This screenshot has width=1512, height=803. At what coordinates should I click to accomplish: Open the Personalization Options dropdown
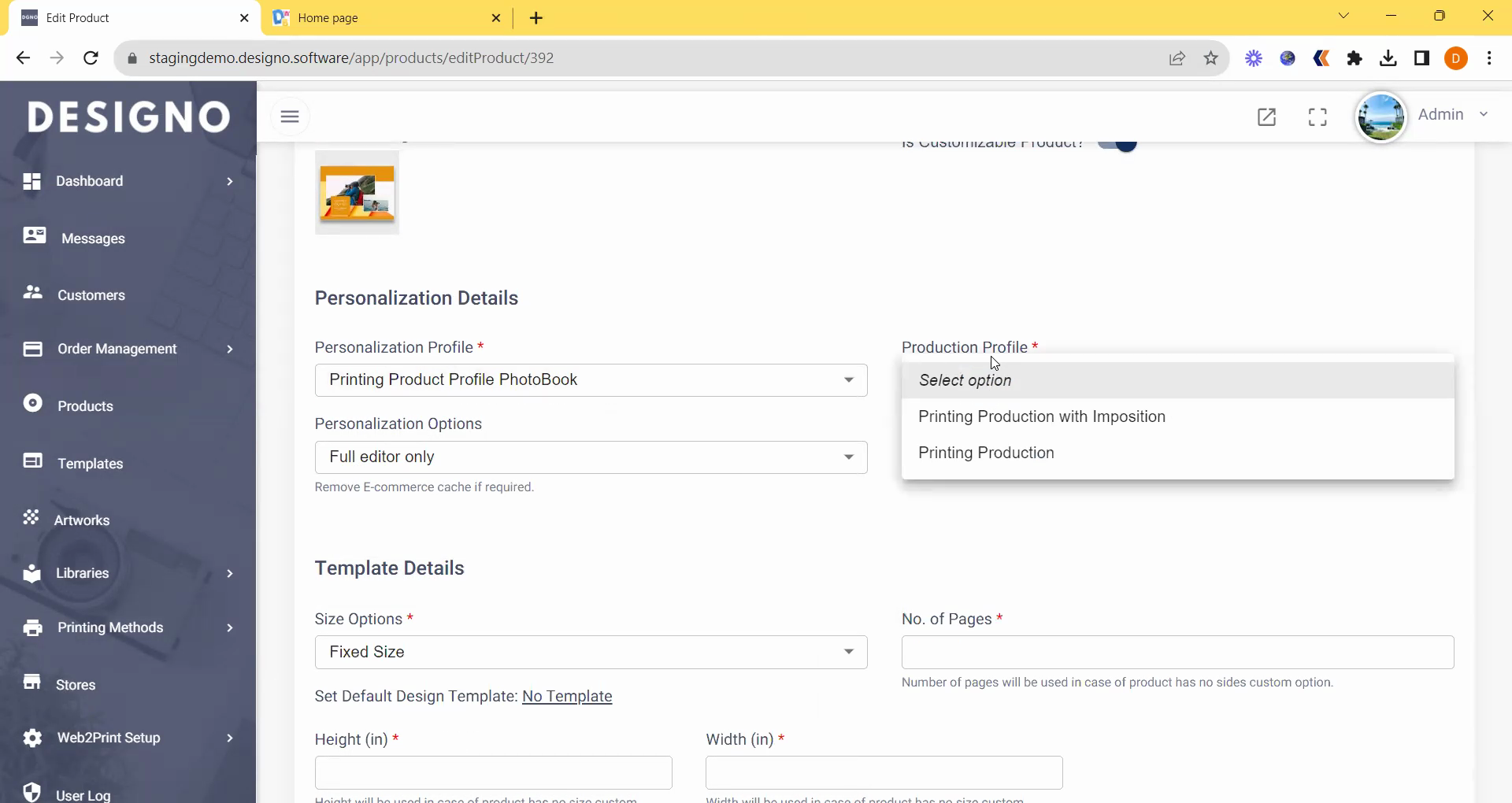pos(591,457)
